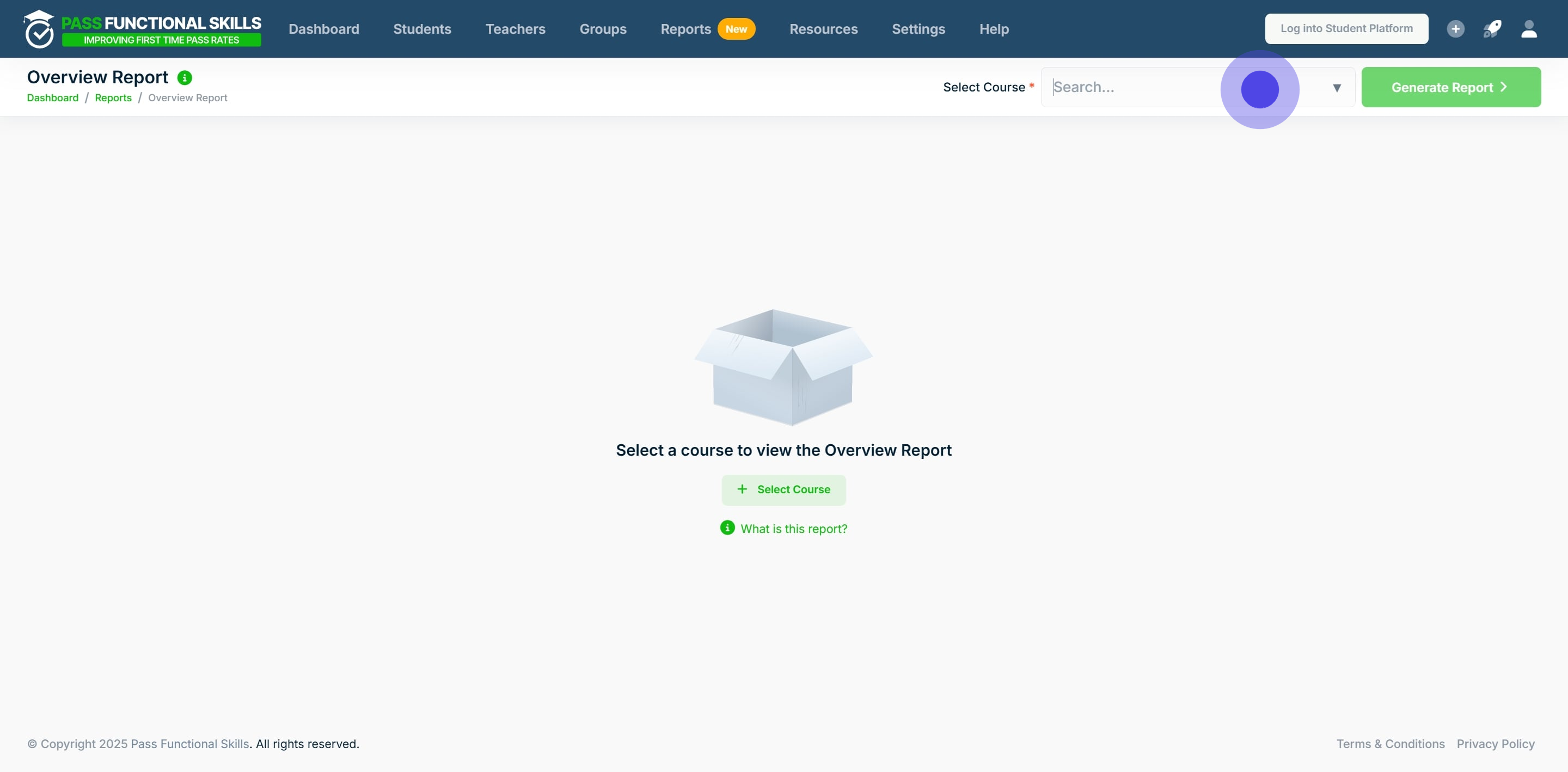The height and width of the screenshot is (772, 1568).
Task: Open the Privacy Policy footer link
Action: coord(1495,743)
